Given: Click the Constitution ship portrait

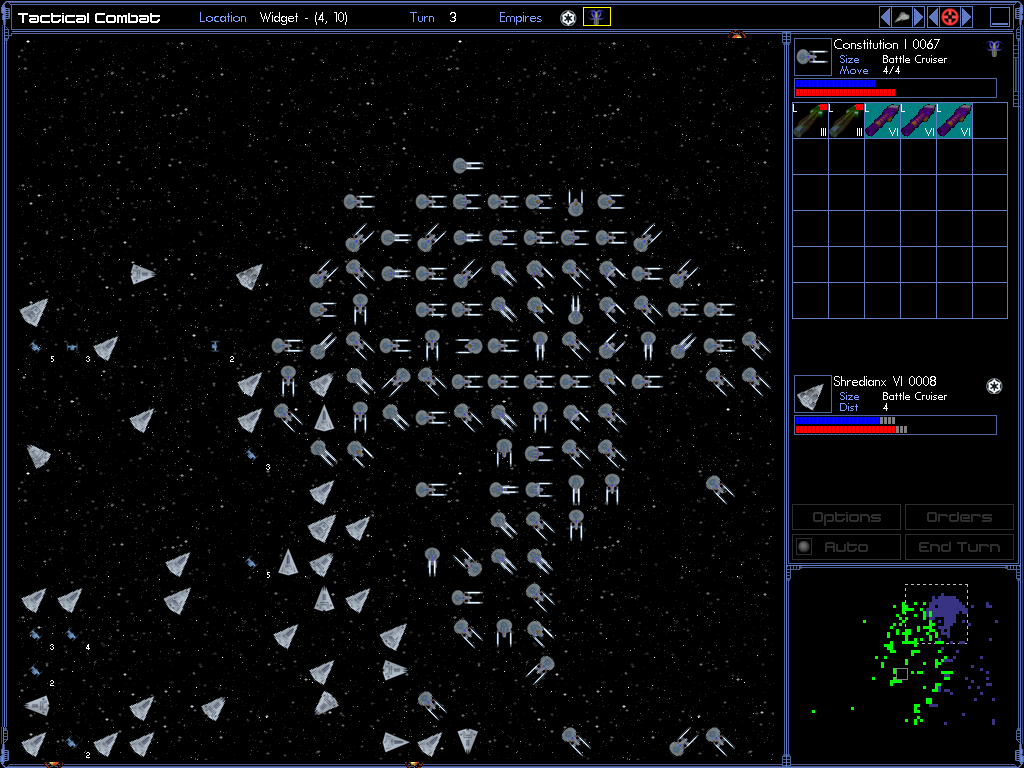Looking at the screenshot, I should coord(812,57).
